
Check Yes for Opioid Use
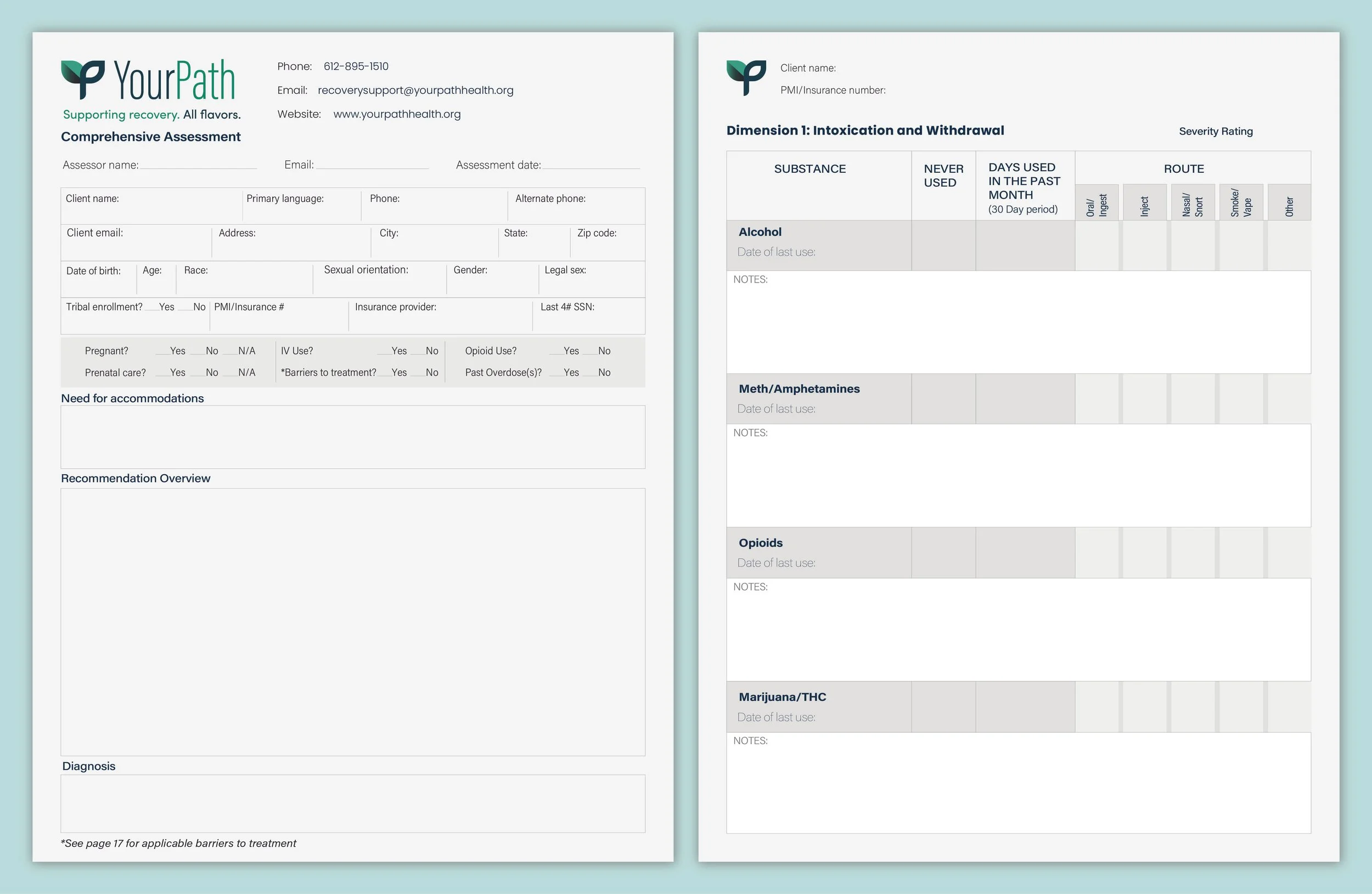[x=556, y=352]
